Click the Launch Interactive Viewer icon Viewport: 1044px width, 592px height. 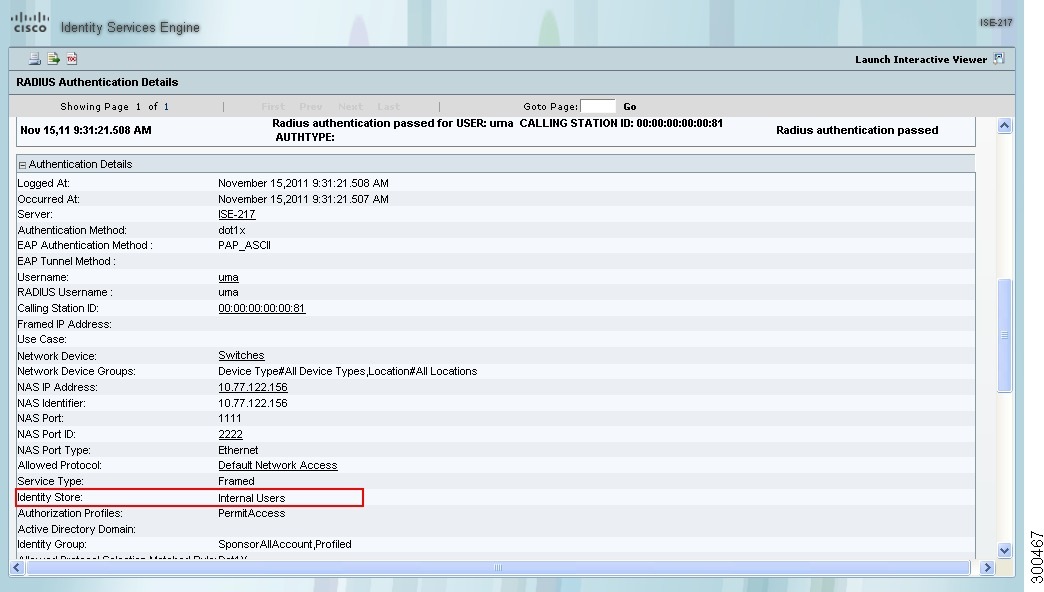coord(999,59)
